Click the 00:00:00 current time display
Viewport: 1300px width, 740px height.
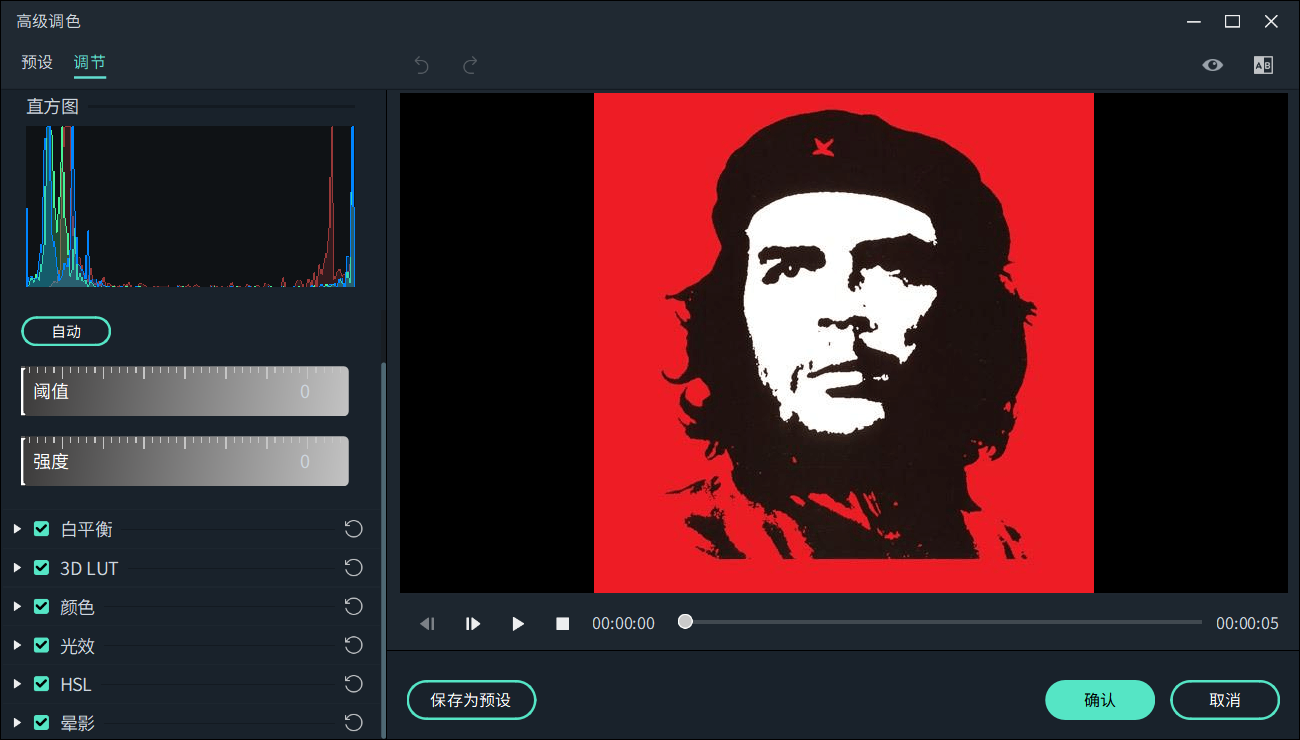pos(623,624)
